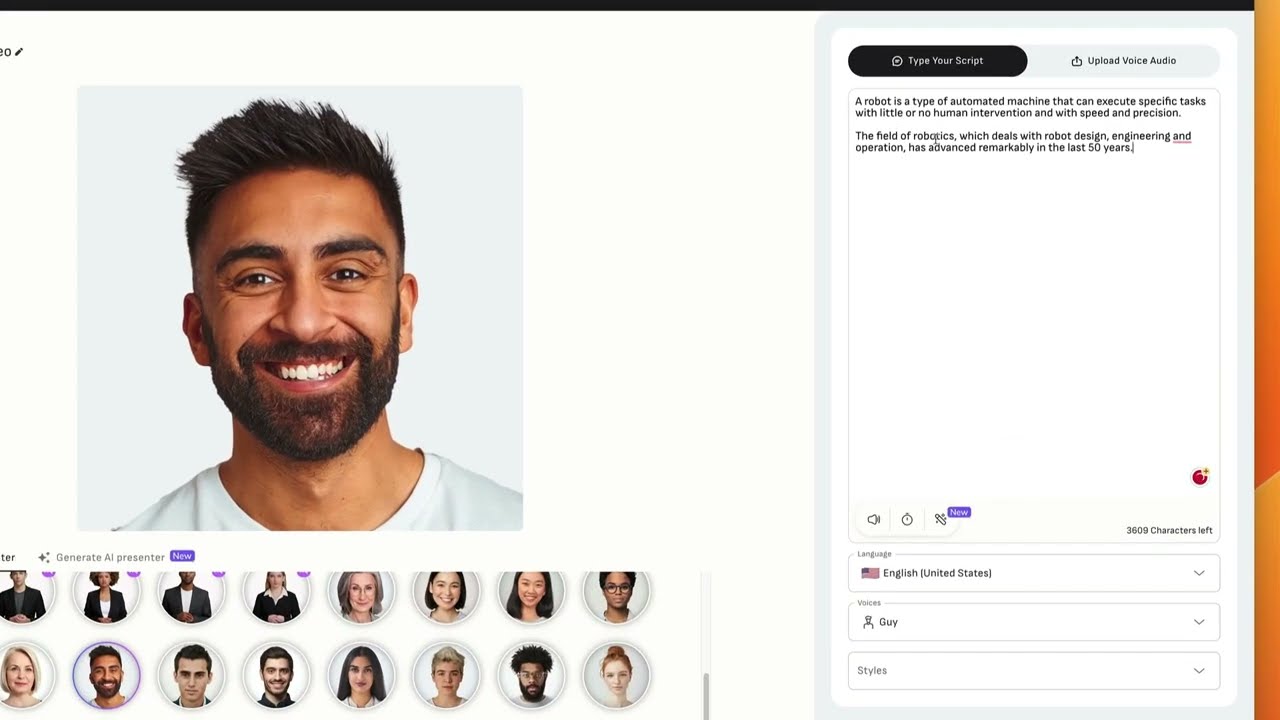Screen dimensions: 1280x720
Task: Click the US flag icon in Language field
Action: coord(870,573)
